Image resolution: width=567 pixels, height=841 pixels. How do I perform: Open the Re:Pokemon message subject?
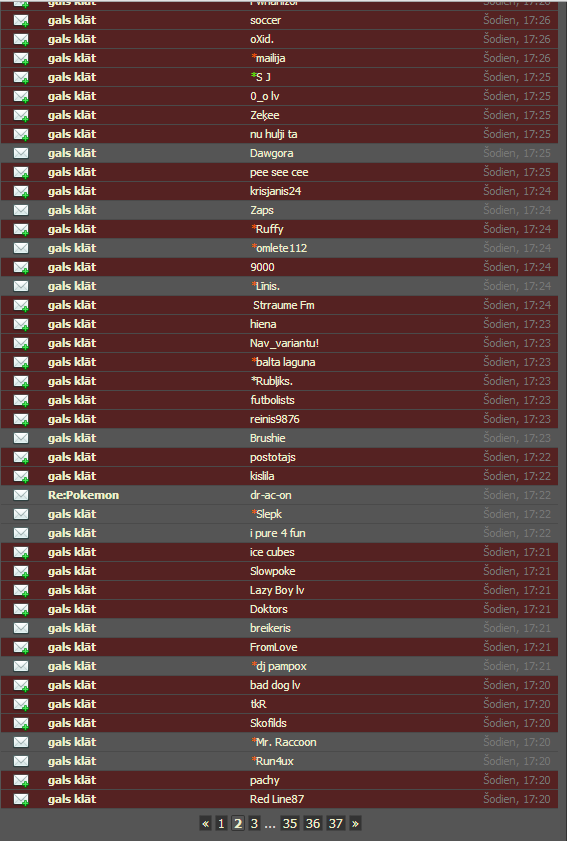click(x=83, y=495)
